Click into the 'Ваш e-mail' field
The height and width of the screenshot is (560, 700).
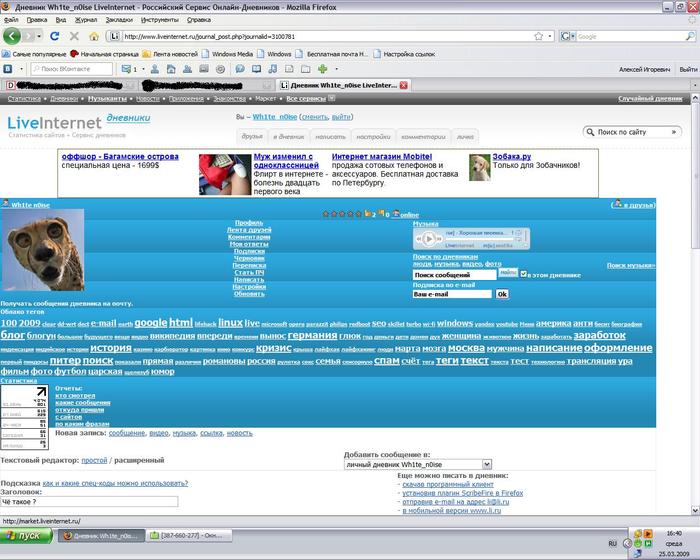(452, 294)
